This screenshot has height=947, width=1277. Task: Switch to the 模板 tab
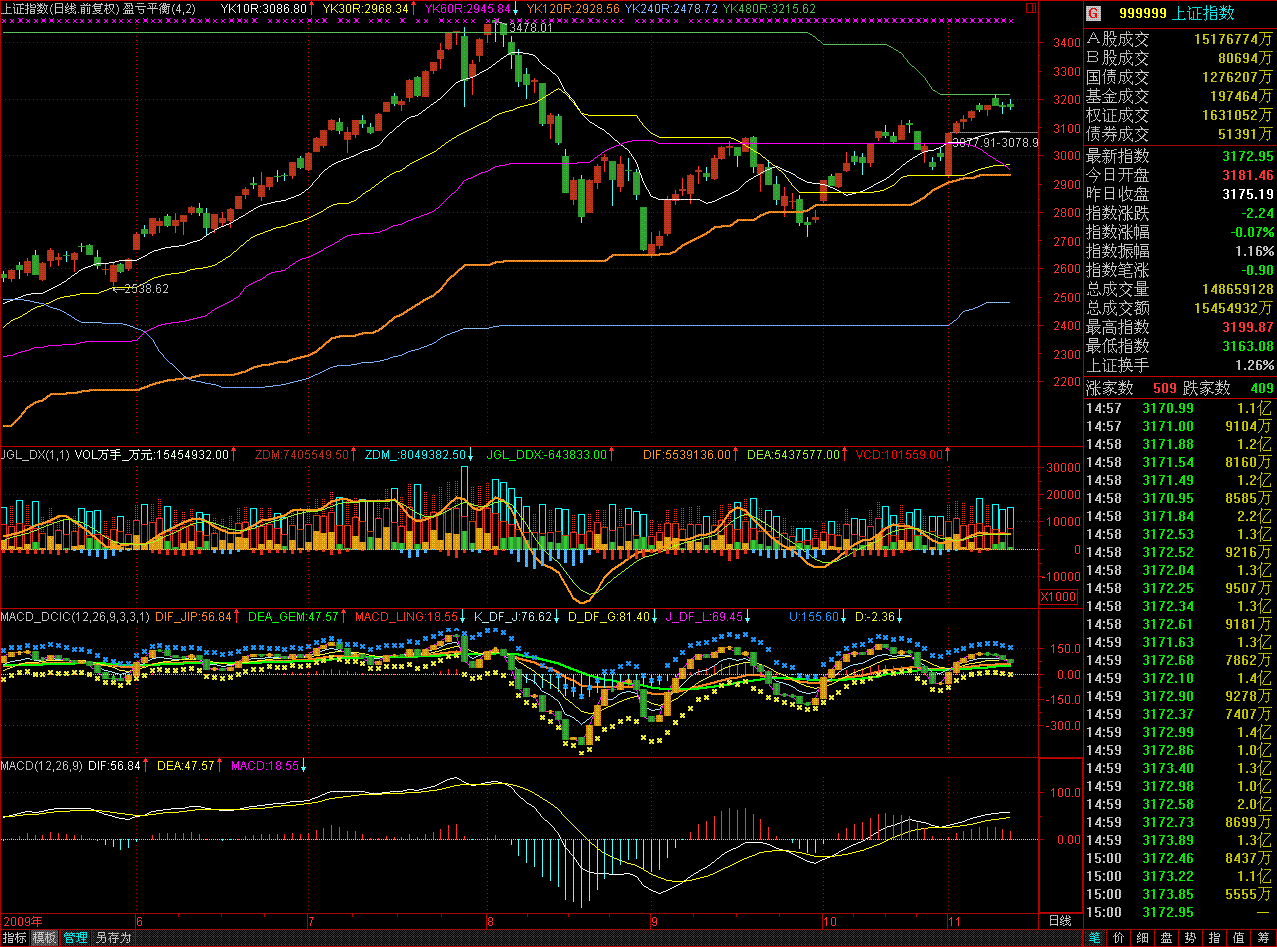point(45,938)
